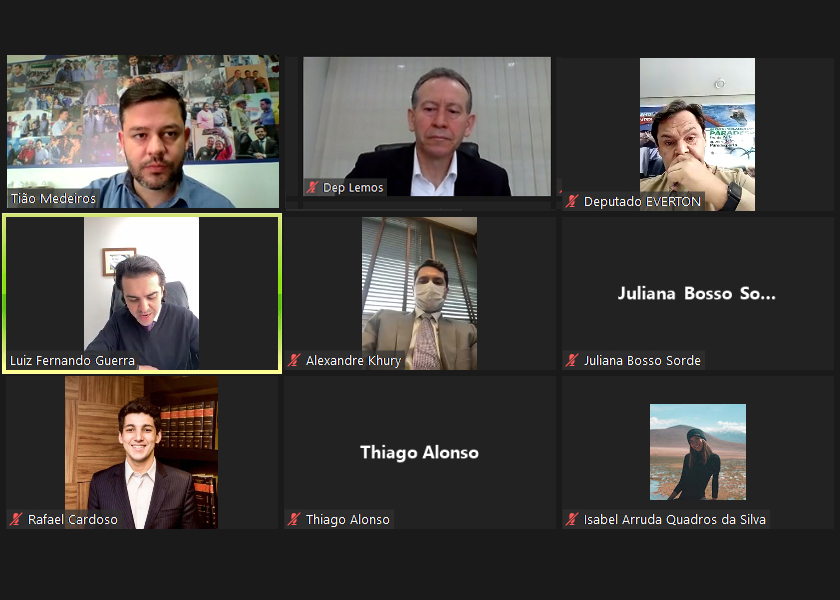Viewport: 840px width, 600px height.
Task: Click Juliana Bosso So... name placeholder
Action: point(696,293)
